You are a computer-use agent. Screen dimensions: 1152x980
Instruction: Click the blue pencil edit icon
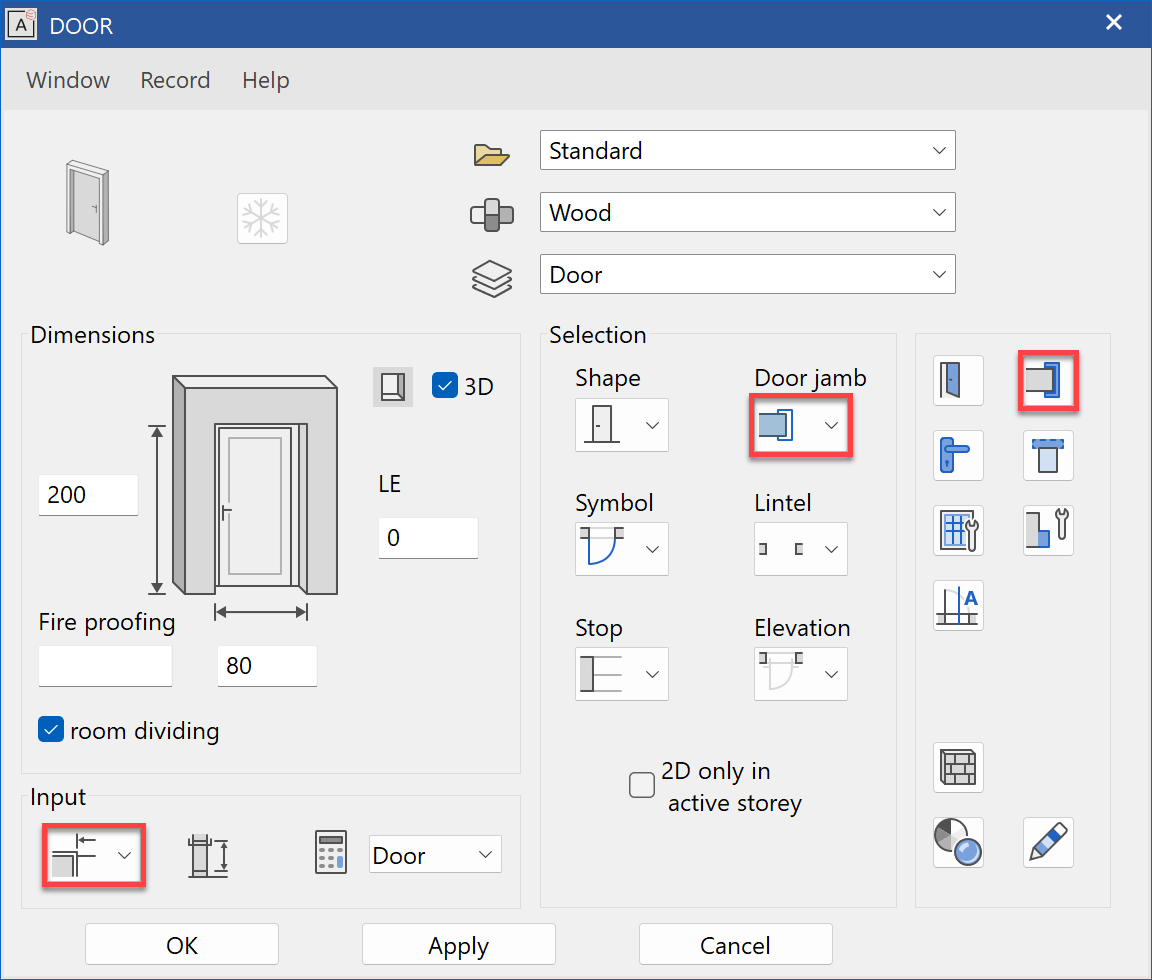point(1048,842)
